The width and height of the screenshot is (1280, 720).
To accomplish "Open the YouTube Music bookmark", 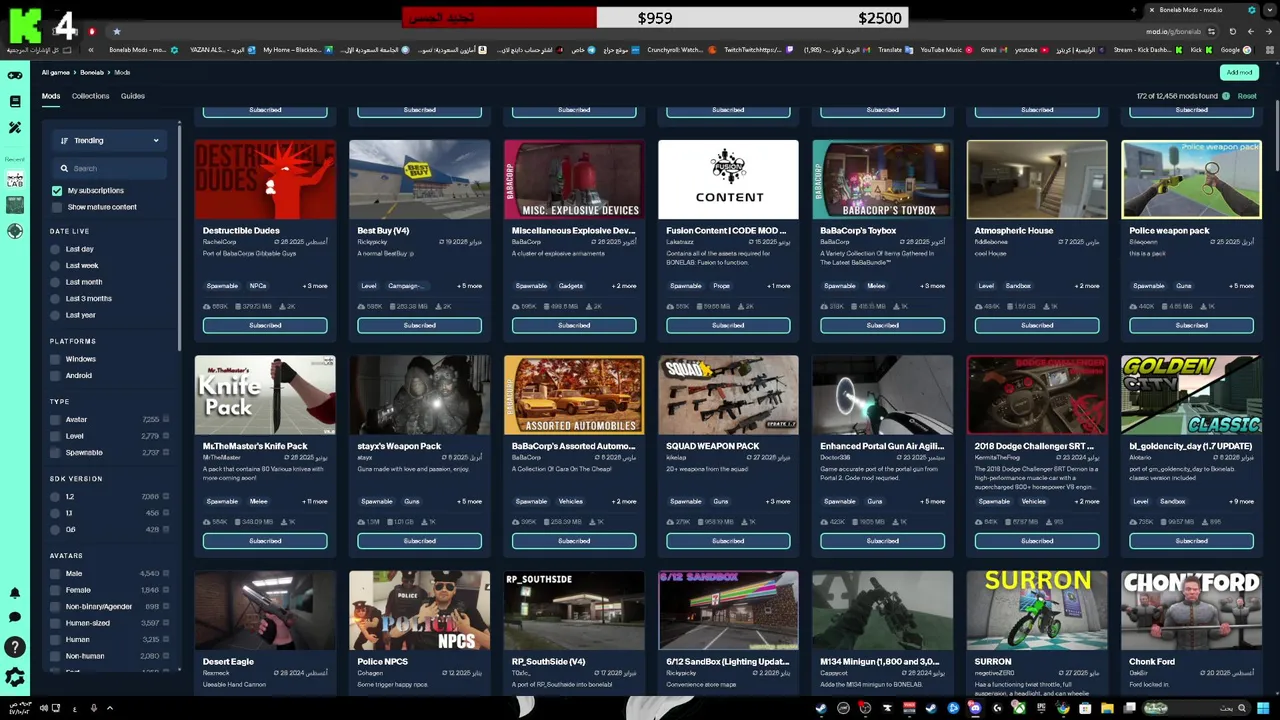I will [946, 50].
